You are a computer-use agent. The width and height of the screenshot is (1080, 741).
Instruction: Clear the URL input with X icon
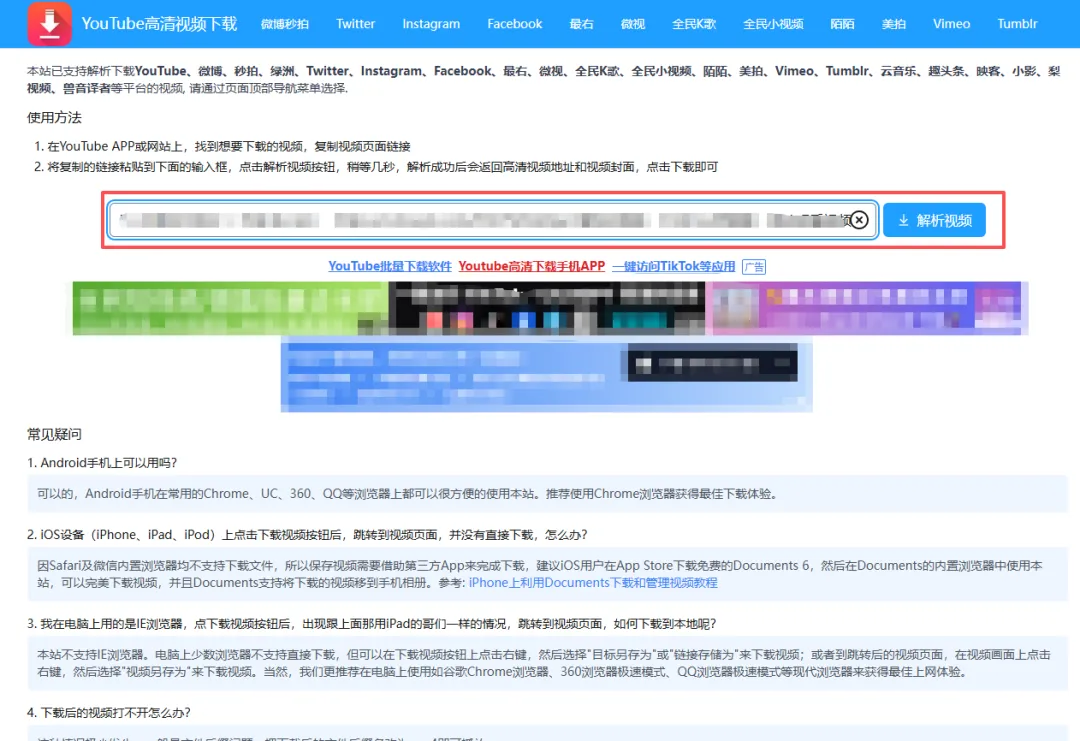(859, 220)
